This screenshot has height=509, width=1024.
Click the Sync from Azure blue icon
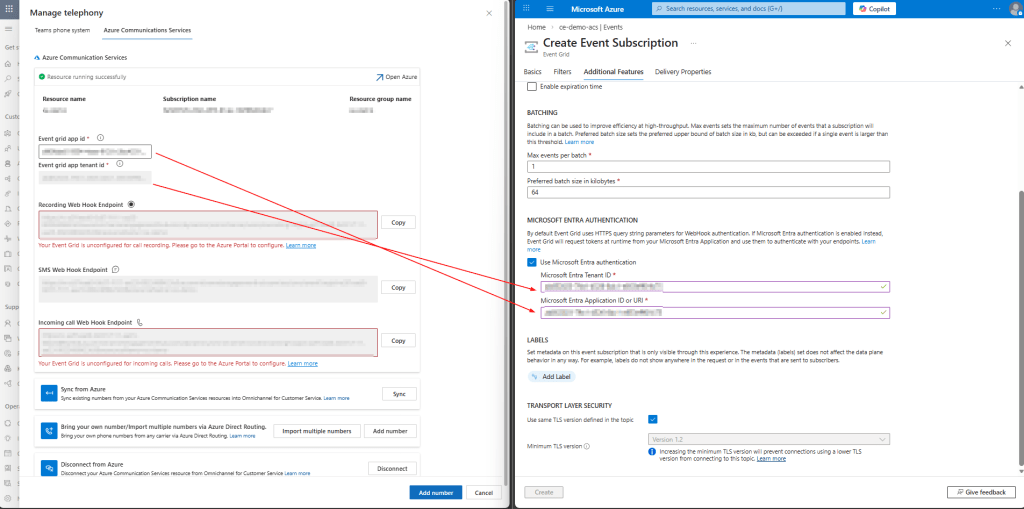click(47, 393)
